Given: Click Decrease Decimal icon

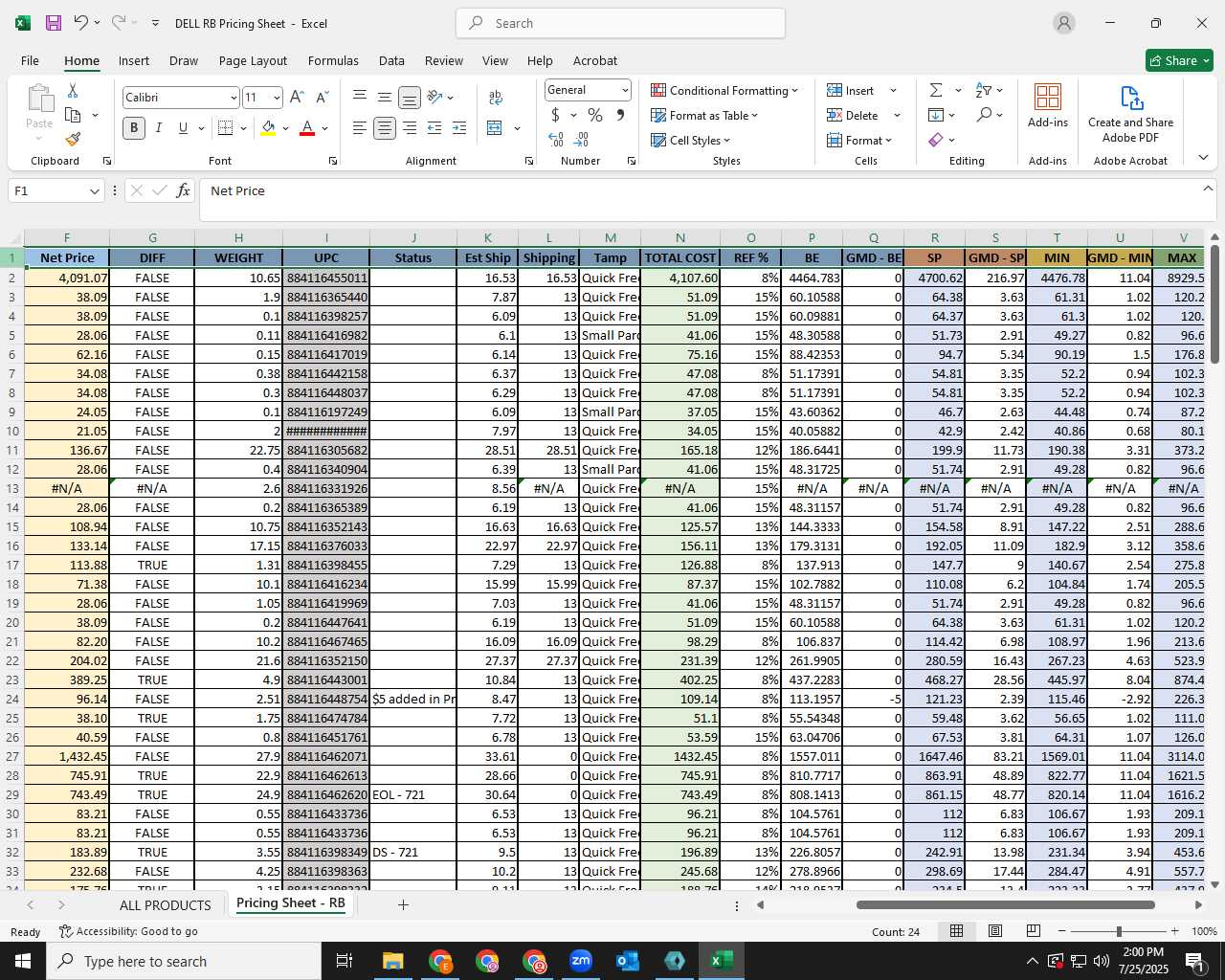Looking at the screenshot, I should [x=583, y=140].
